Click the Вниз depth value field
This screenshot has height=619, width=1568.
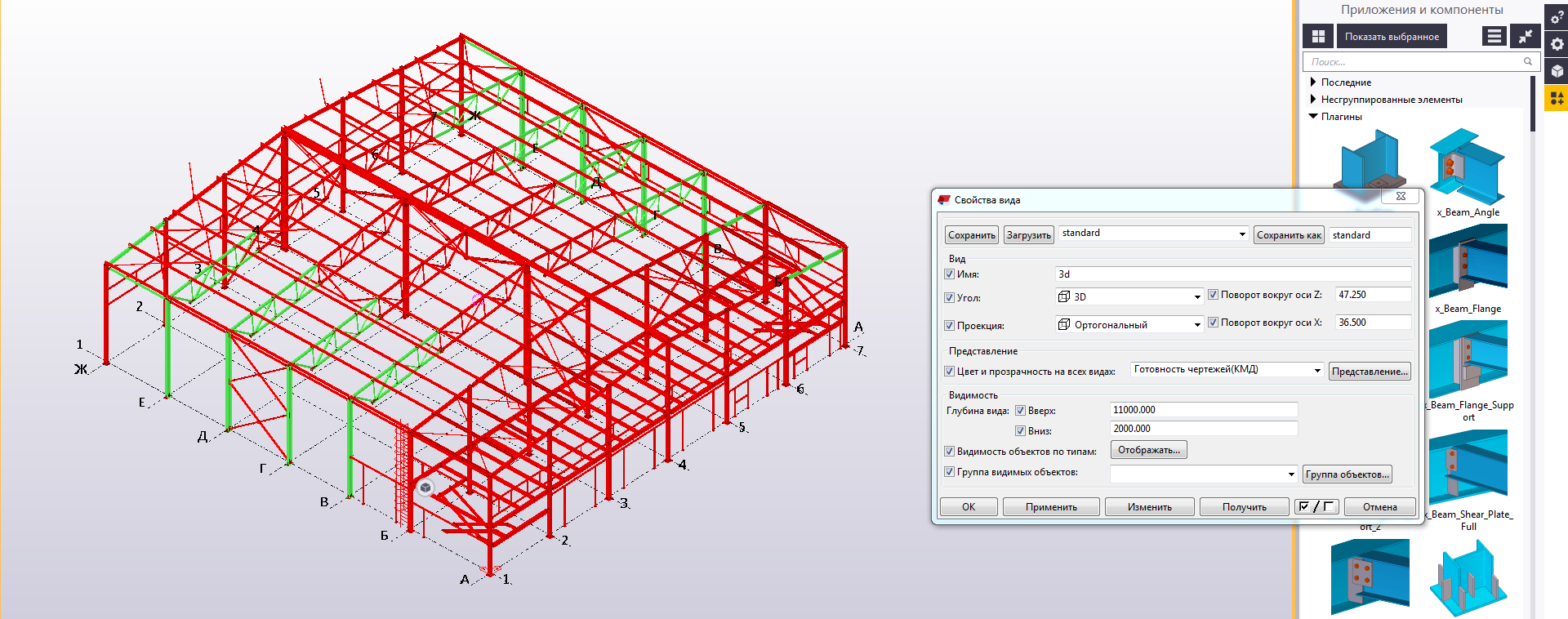[1203, 429]
